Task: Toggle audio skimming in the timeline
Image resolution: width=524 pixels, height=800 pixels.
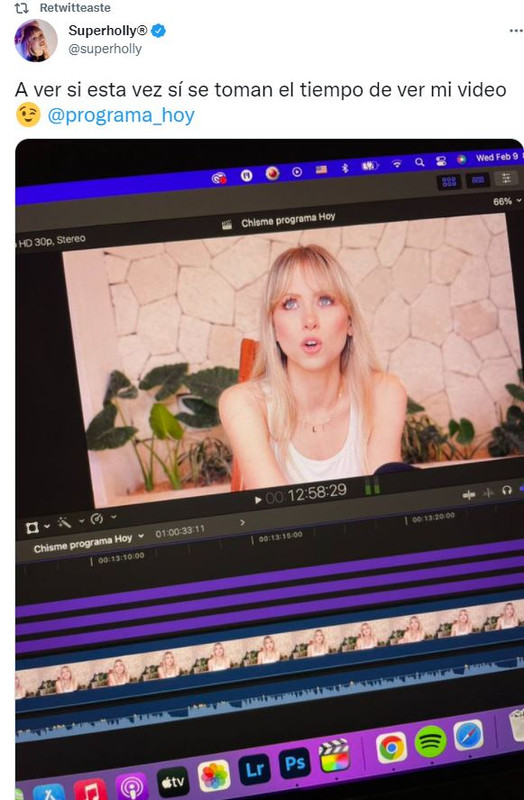Action: [488, 492]
